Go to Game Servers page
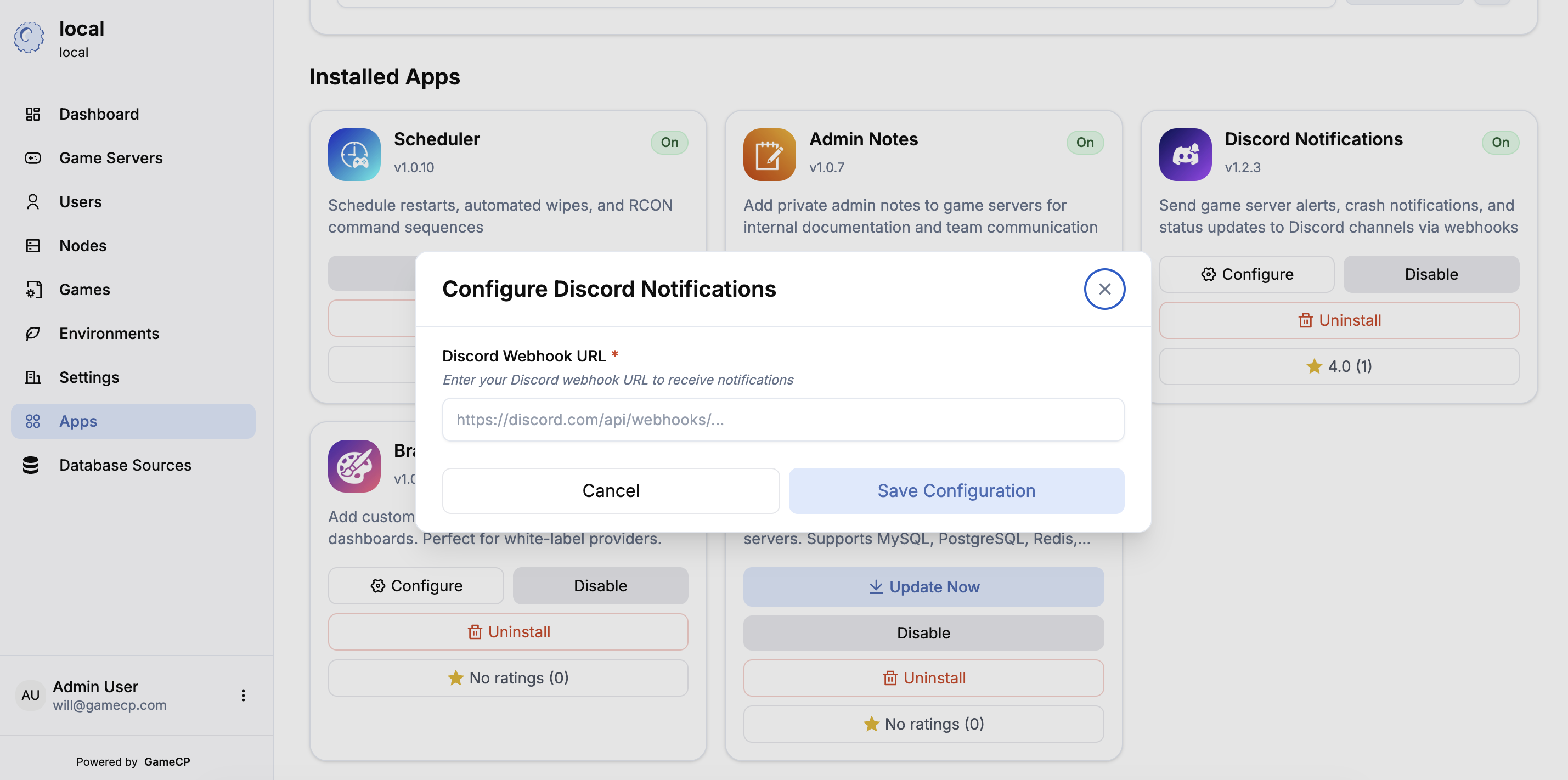The image size is (1568, 780). (x=110, y=157)
